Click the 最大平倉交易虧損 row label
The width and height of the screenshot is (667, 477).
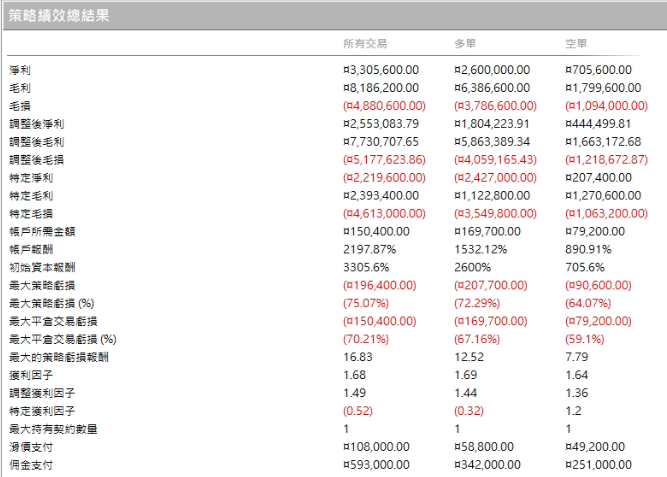52,321
